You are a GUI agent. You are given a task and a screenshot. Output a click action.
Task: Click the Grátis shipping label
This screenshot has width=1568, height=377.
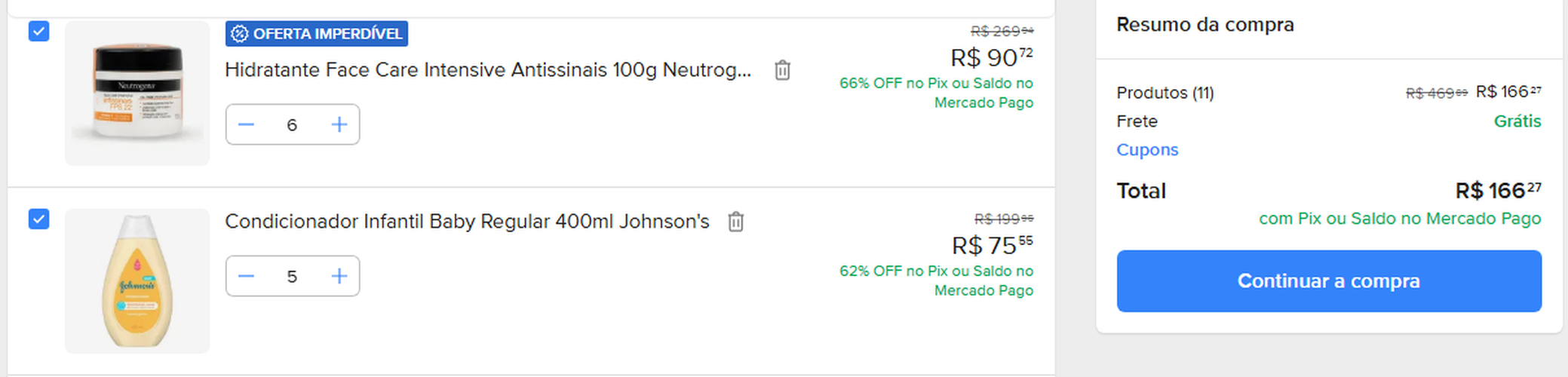(x=1517, y=121)
